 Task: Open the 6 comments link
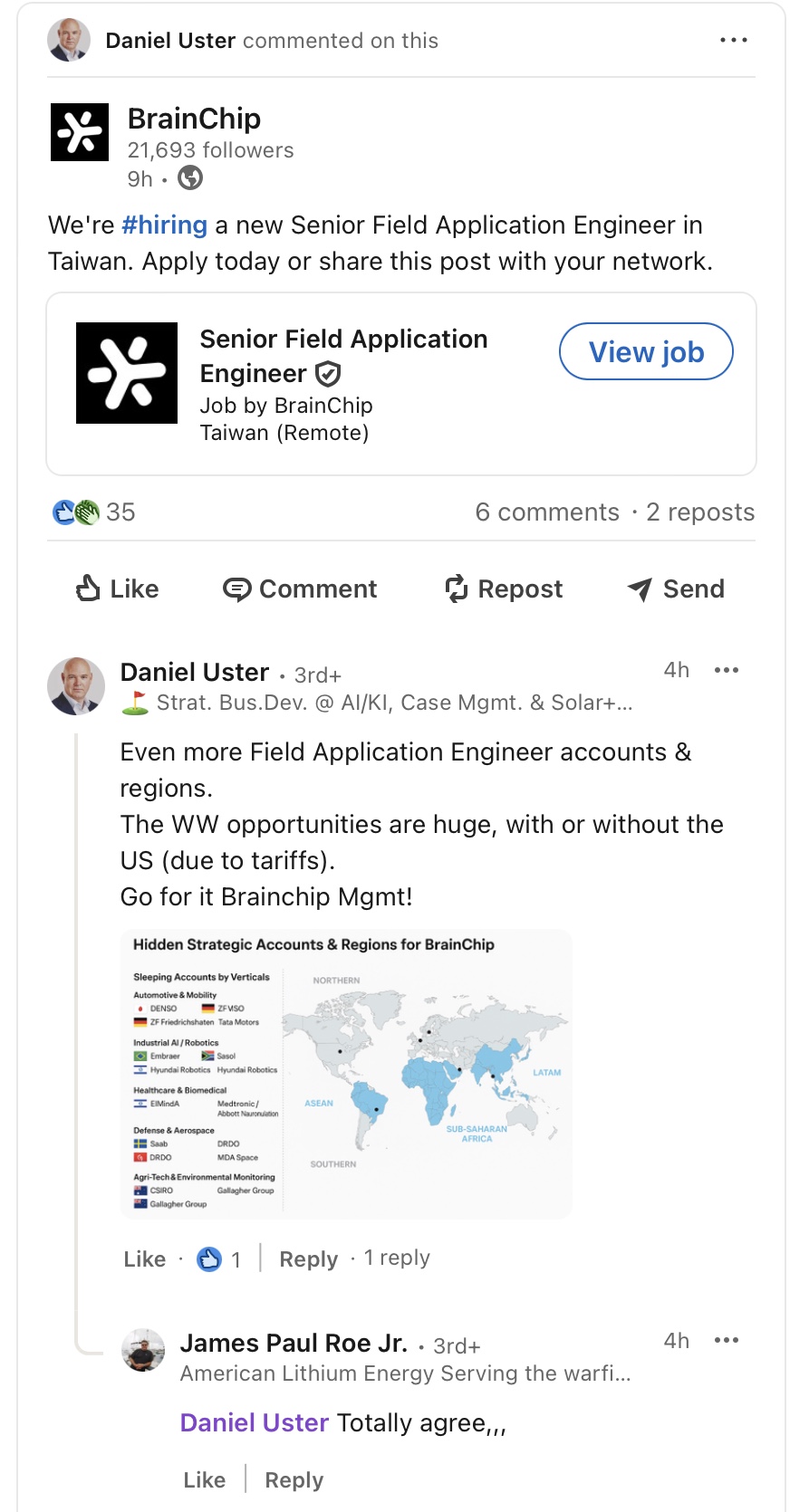[547, 512]
